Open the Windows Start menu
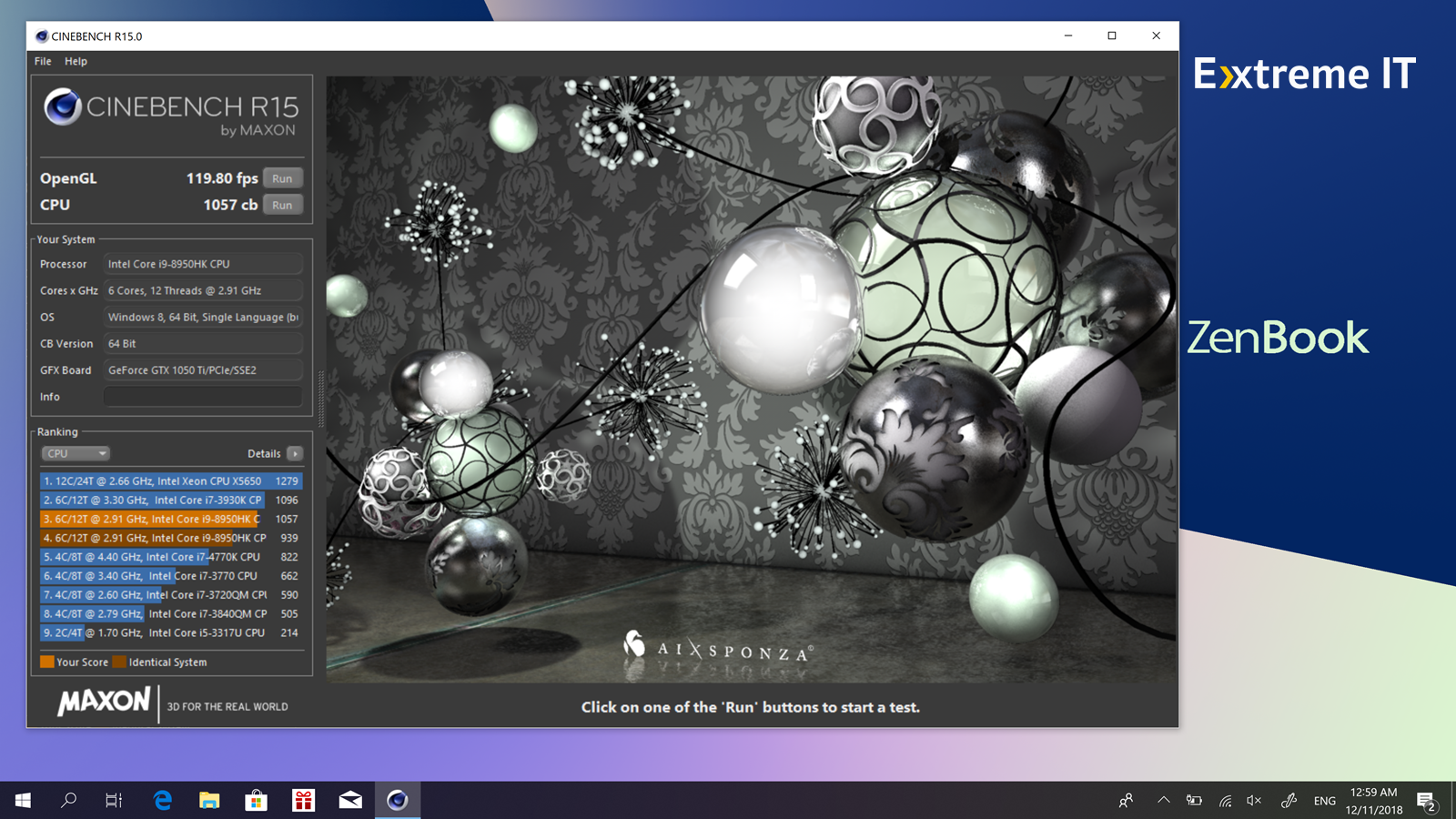1456x819 pixels. point(23,800)
